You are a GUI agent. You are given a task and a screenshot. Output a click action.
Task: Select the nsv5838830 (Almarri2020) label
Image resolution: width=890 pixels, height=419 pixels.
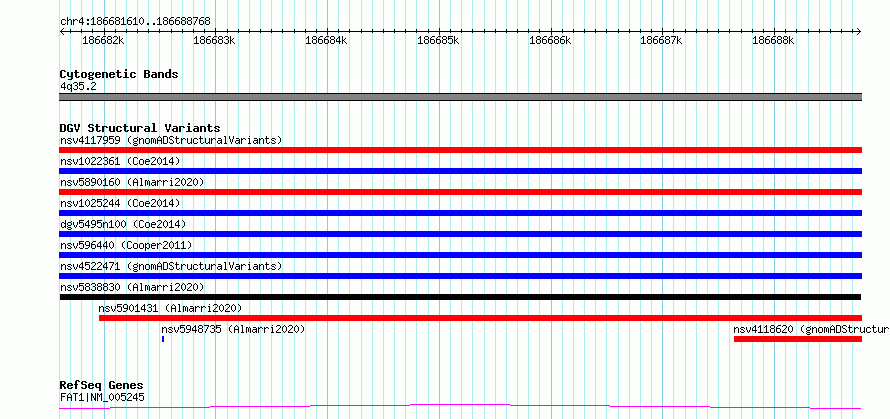(x=132, y=287)
